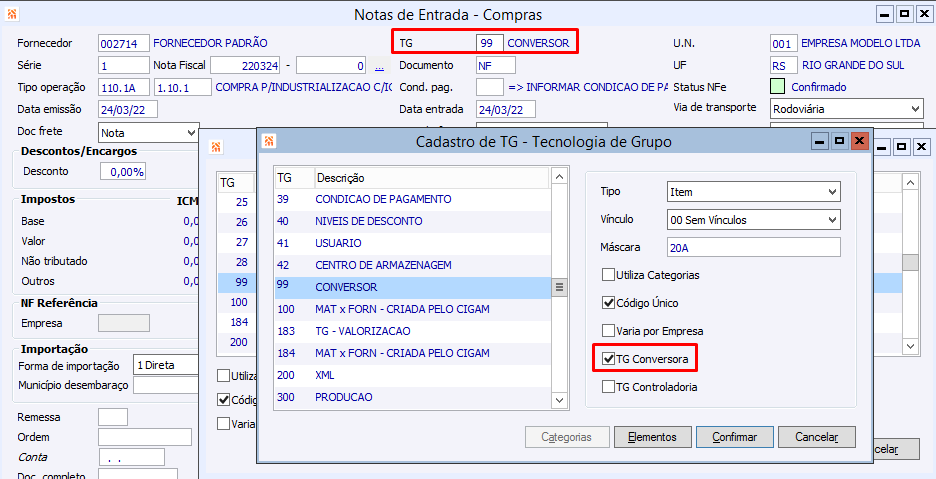This screenshot has height=479, width=936.
Task: Click the Máscara field containing 20A
Action: [753, 247]
